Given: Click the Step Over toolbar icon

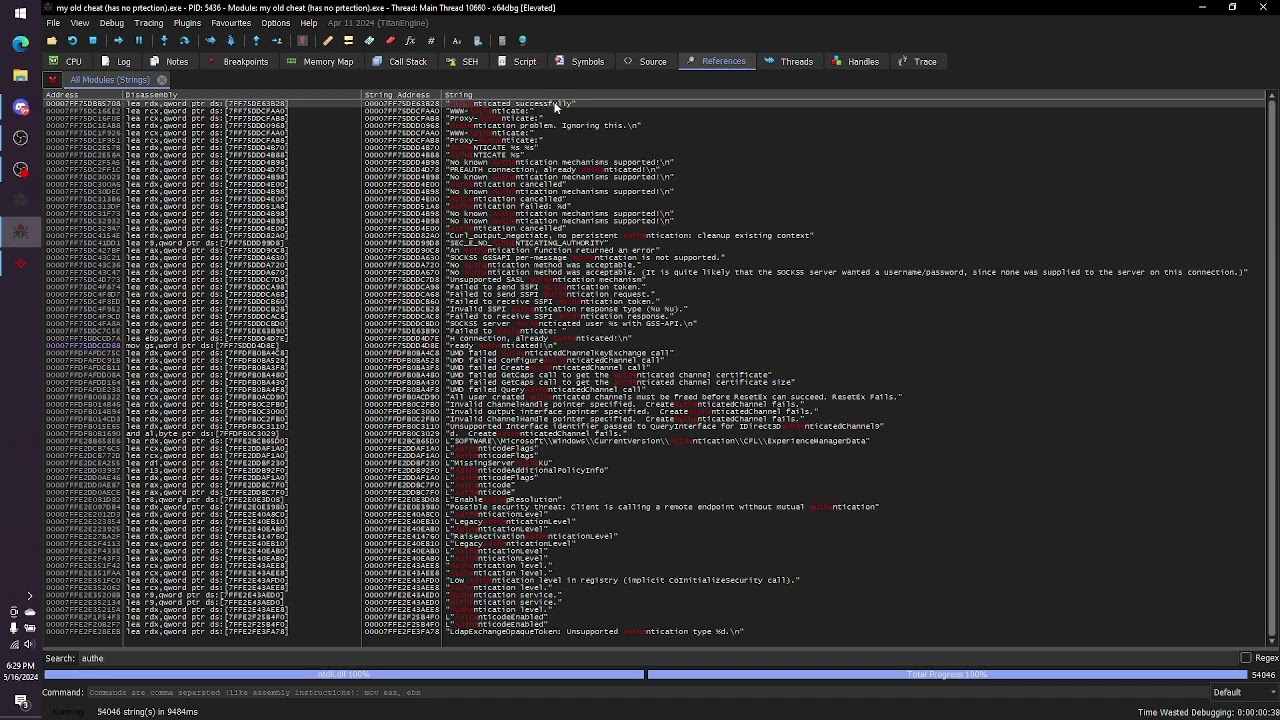Looking at the screenshot, I should point(185,41).
